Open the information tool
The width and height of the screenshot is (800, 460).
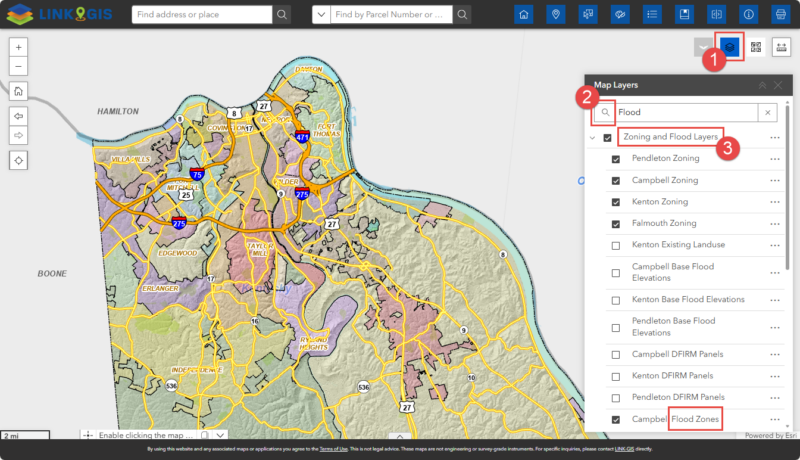[749, 14]
